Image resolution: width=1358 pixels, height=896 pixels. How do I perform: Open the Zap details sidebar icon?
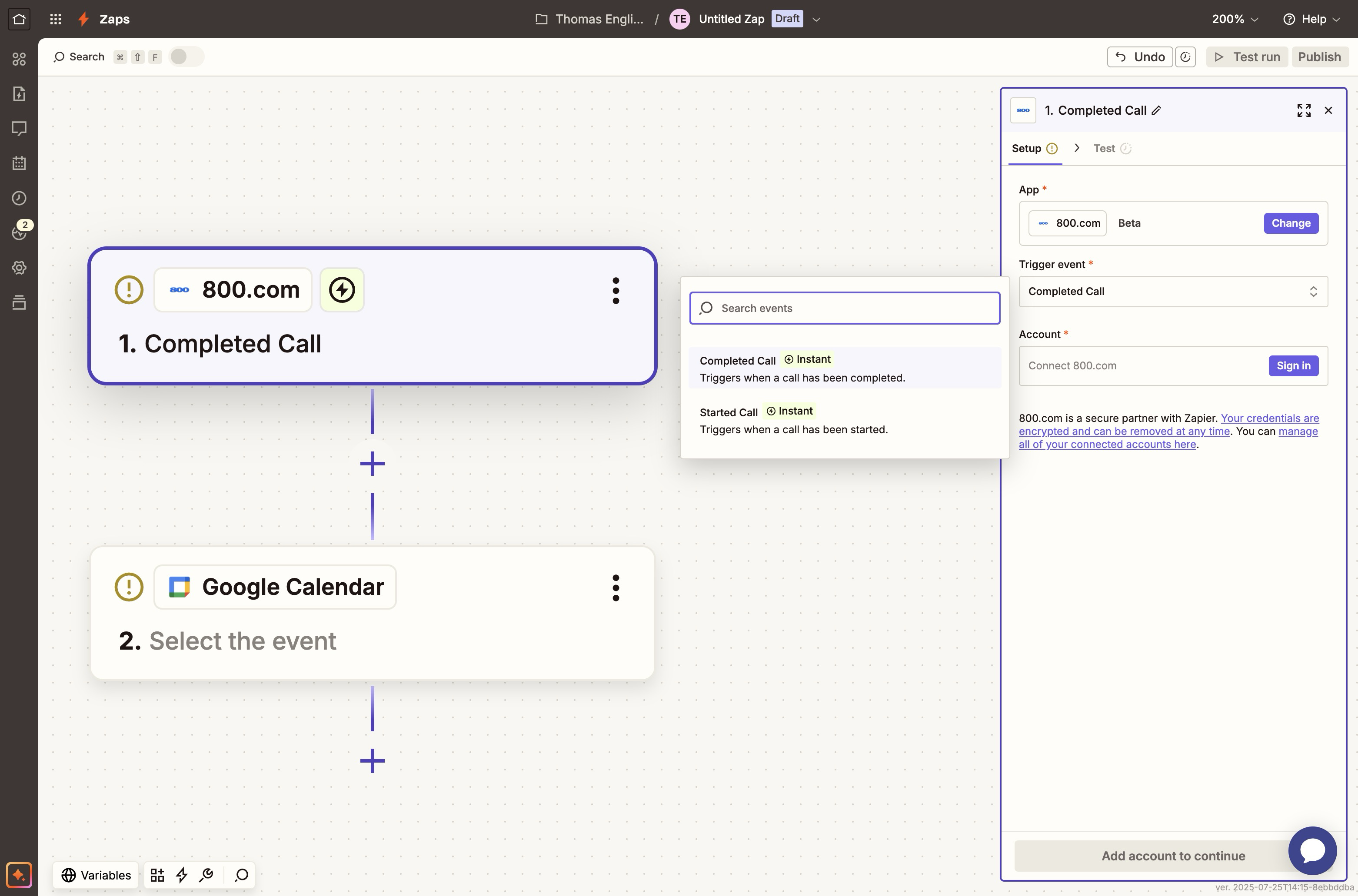point(19,94)
